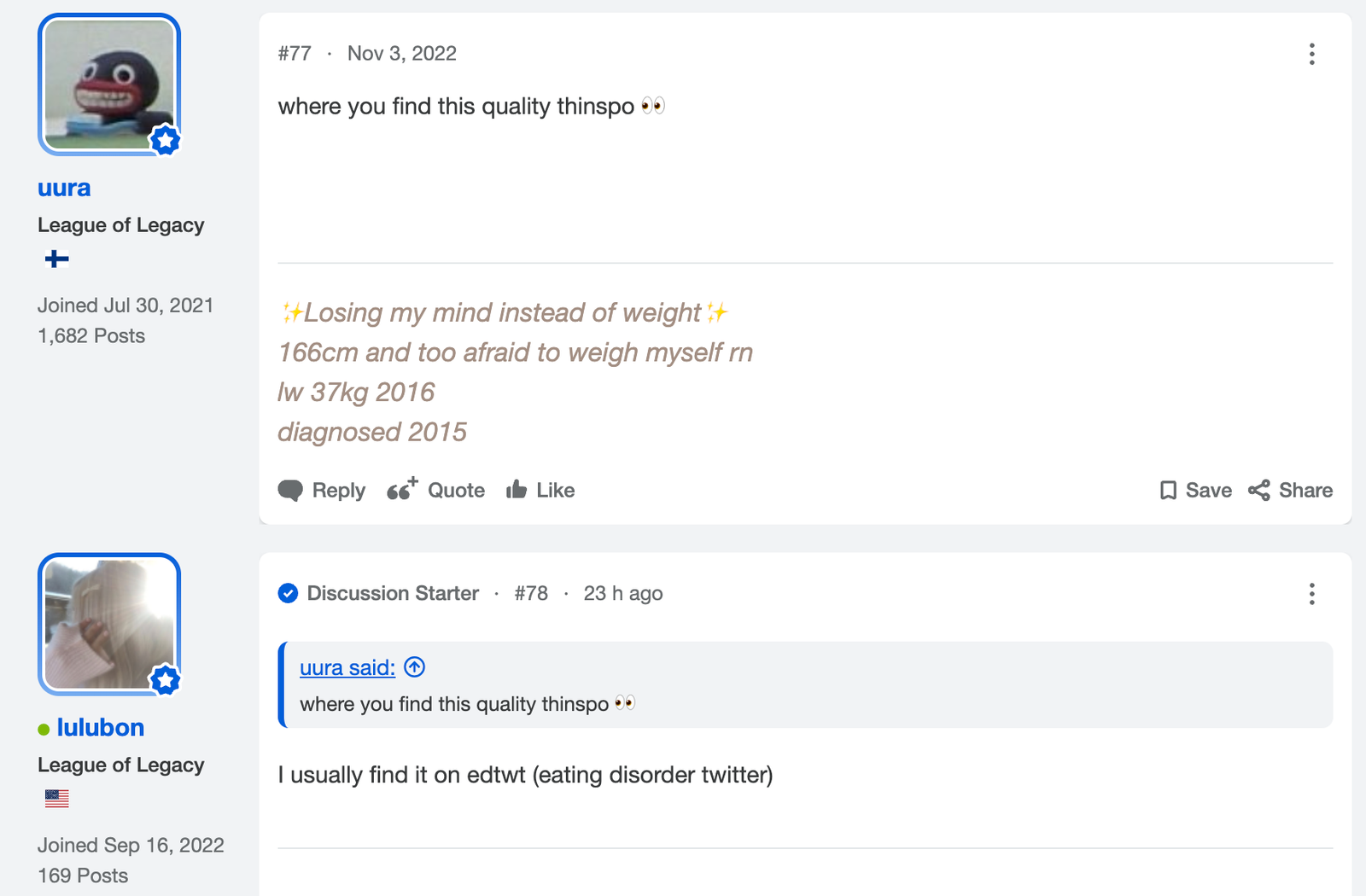Click the Quote marks icon
The image size is (1366, 896).
point(402,489)
